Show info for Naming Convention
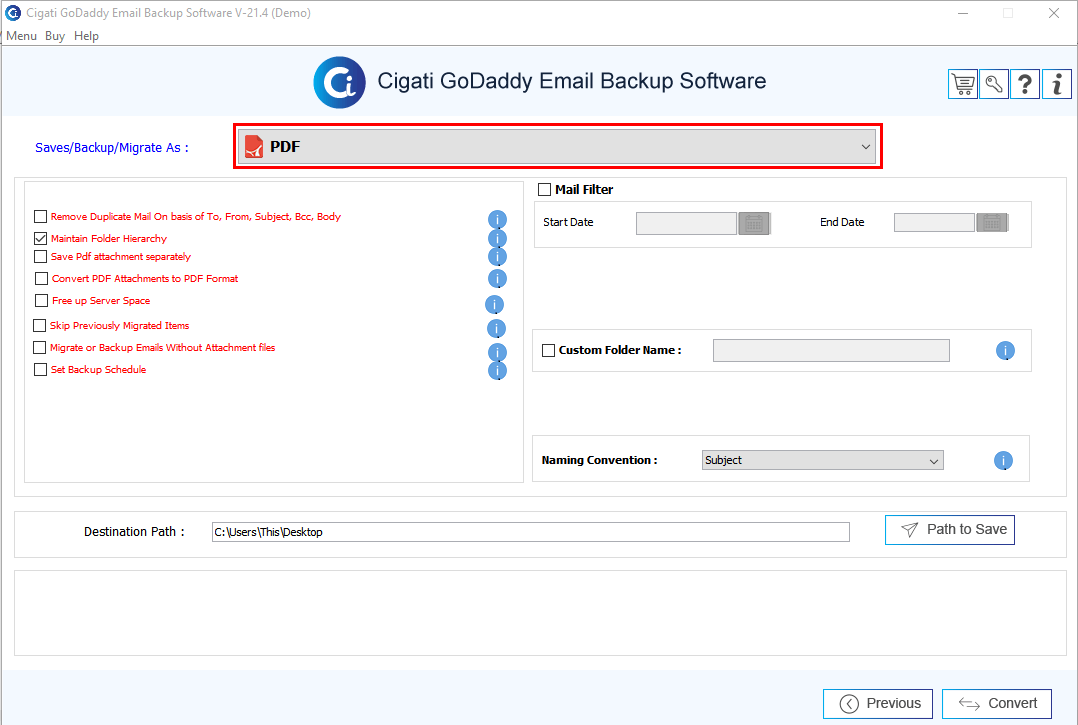The width and height of the screenshot is (1078, 725). click(x=1003, y=460)
